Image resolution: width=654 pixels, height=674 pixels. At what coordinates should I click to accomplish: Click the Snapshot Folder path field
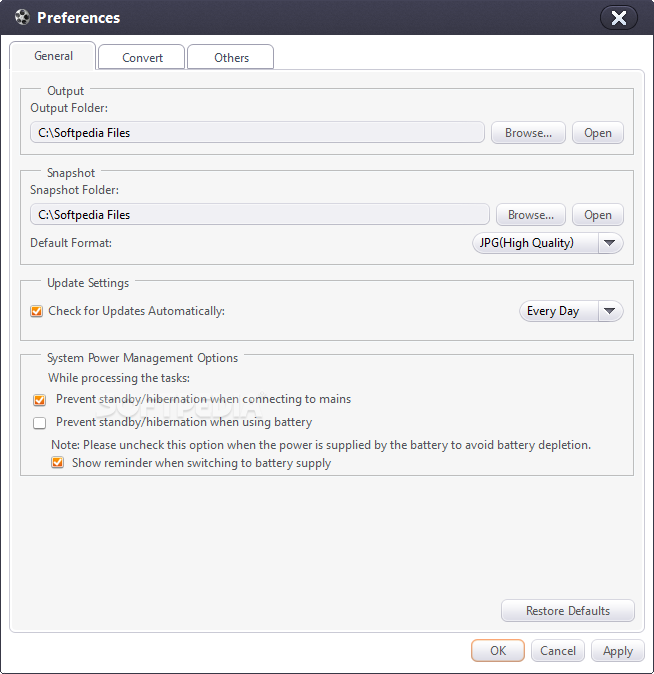pyautogui.click(x=260, y=214)
